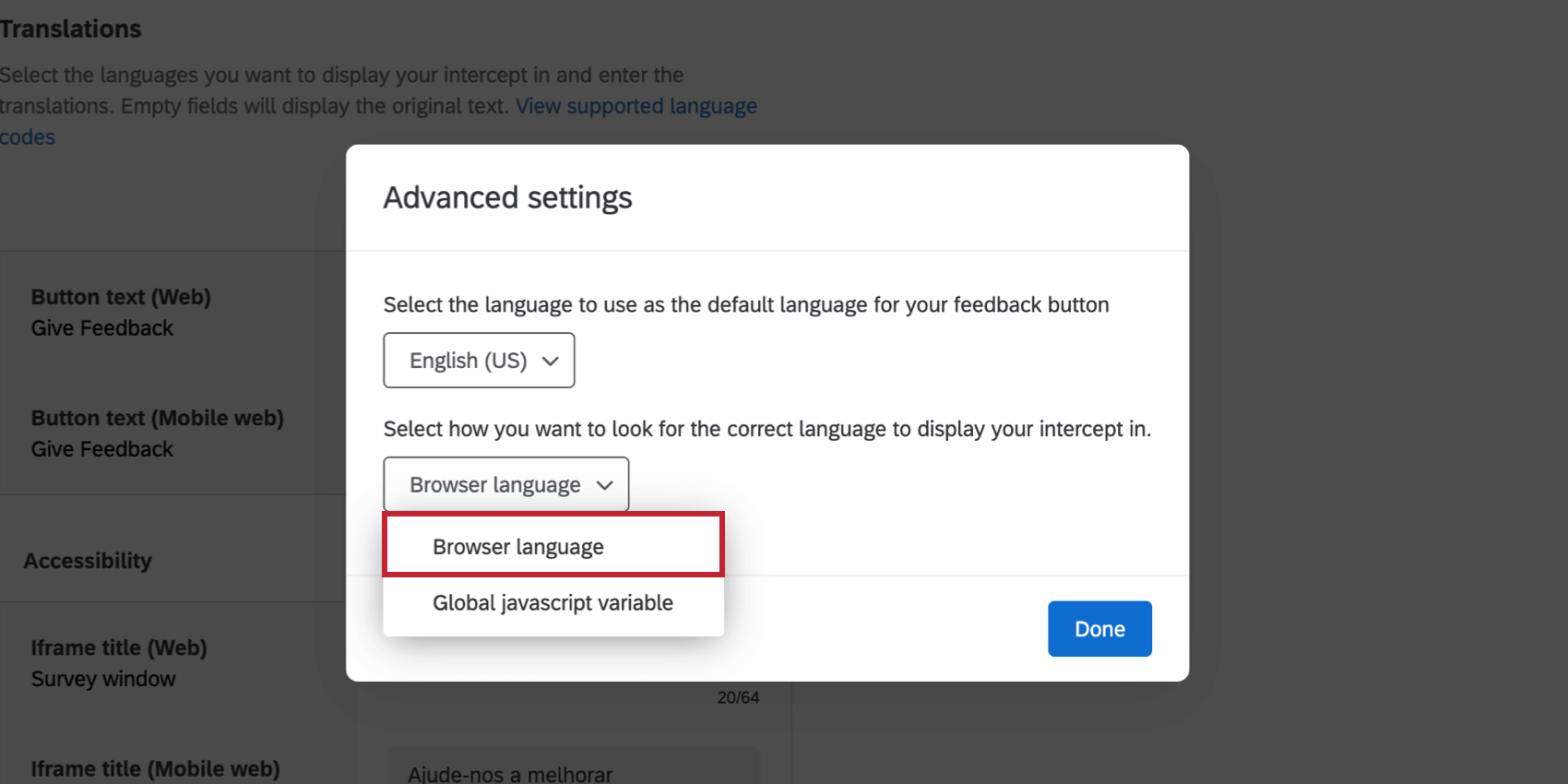
Task: Choose Browser language from the open list
Action: 518,547
